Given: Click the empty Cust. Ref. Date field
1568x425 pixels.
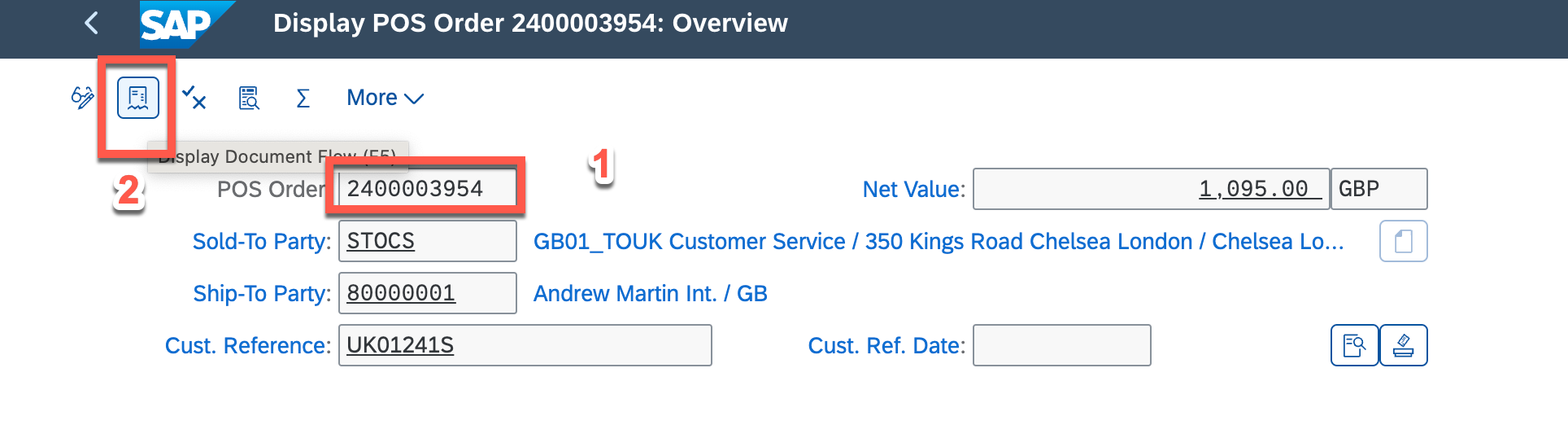Looking at the screenshot, I should tap(1061, 345).
